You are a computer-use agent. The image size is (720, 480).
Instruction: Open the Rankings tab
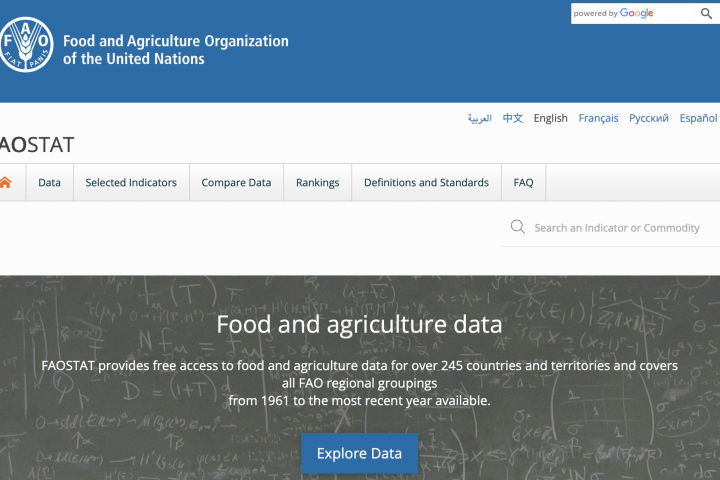317,183
